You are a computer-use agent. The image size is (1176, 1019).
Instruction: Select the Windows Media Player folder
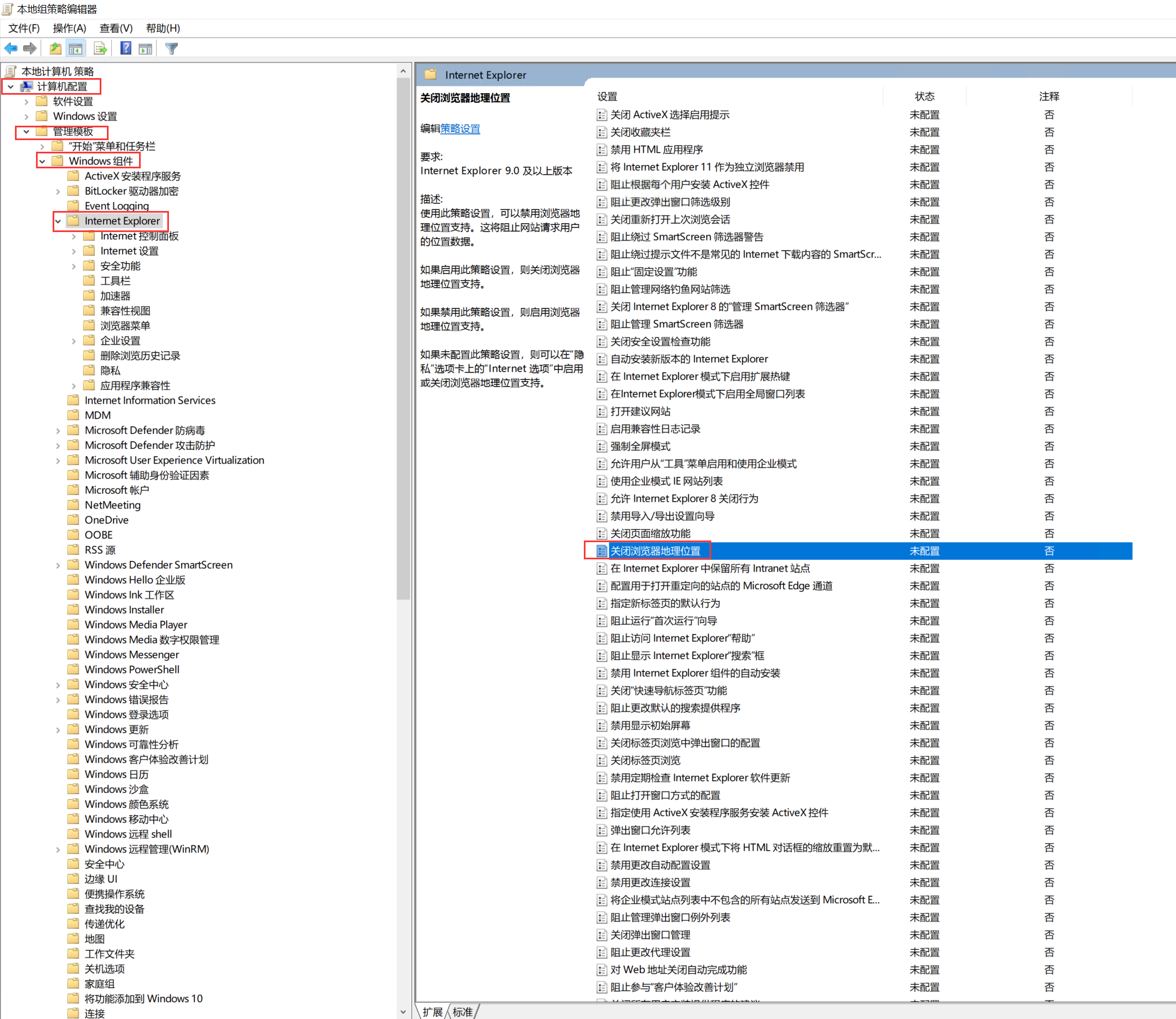135,624
